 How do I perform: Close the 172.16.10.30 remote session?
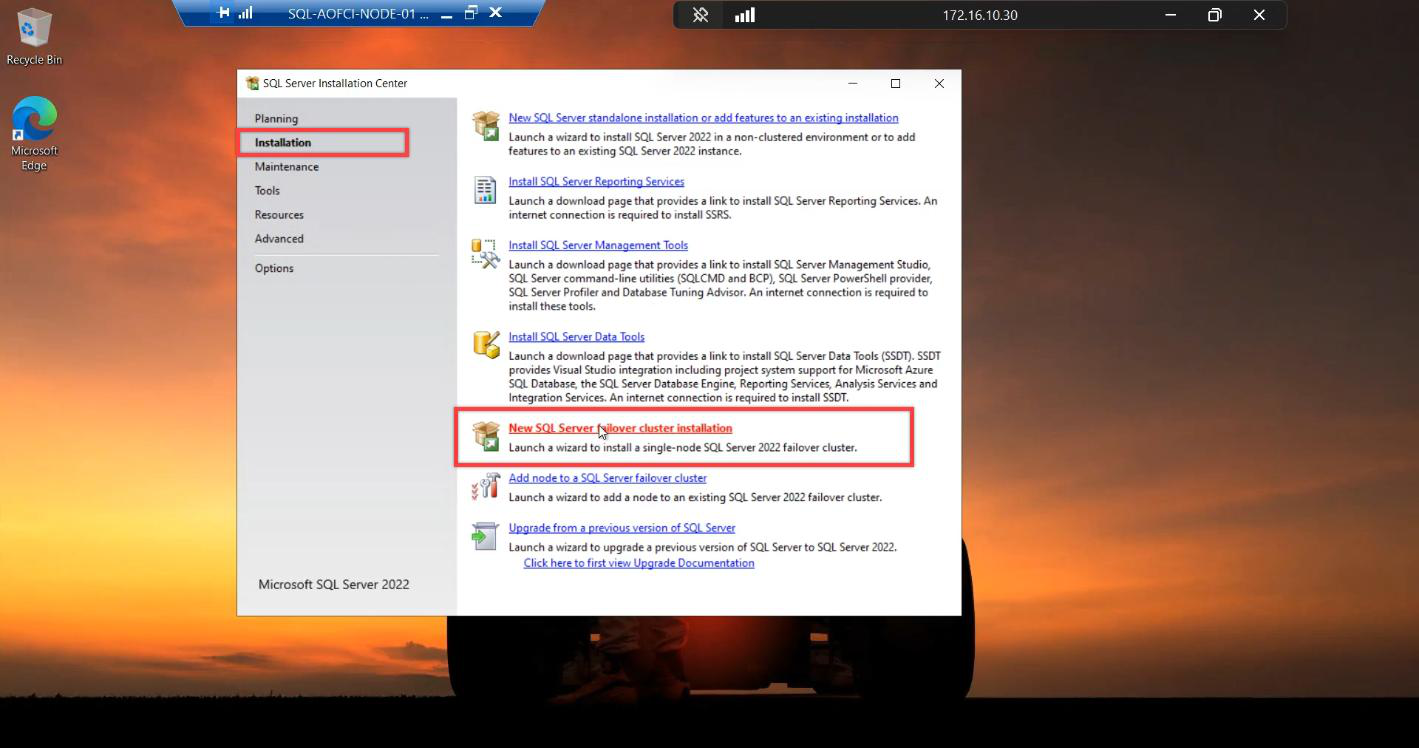pos(1259,15)
